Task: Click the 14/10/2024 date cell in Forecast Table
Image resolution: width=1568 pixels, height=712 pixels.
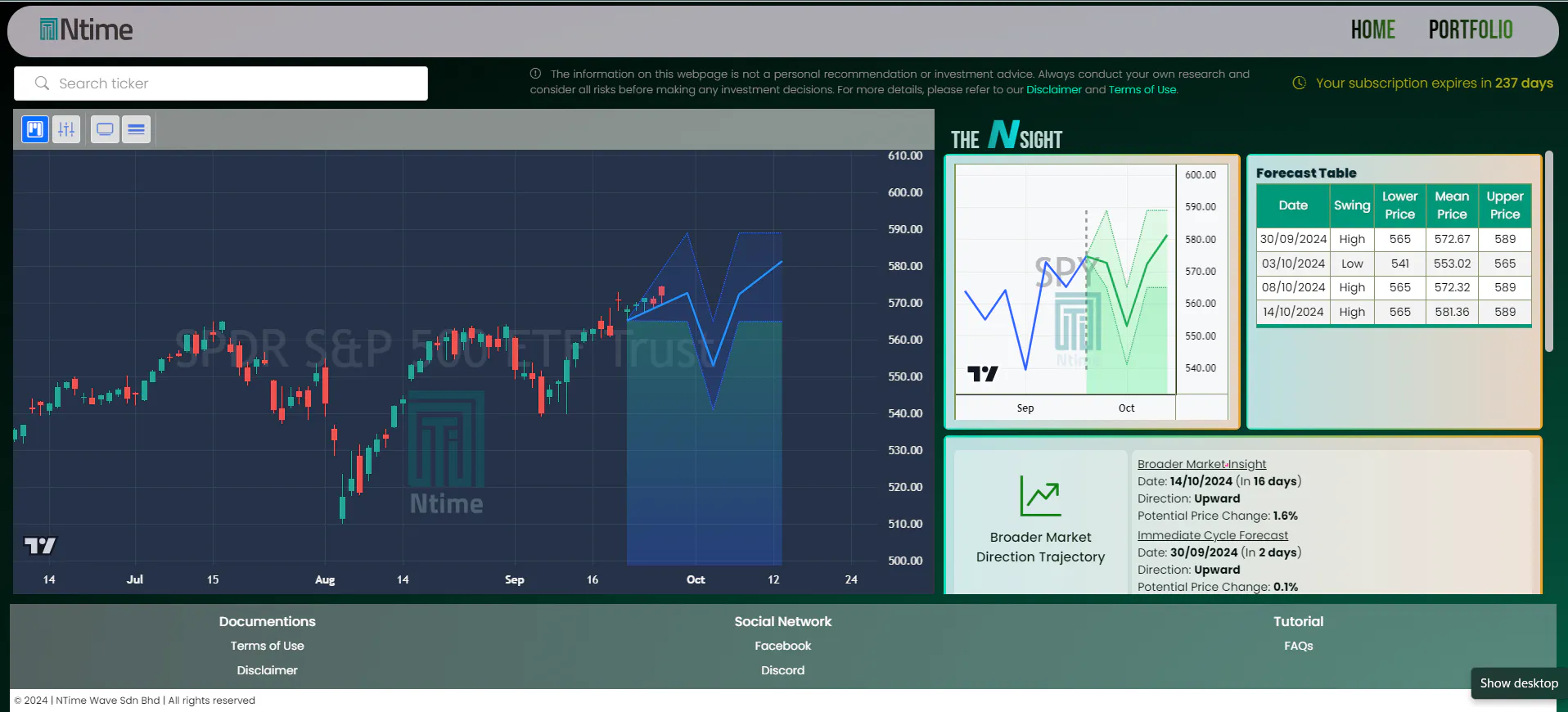Action: [1293, 312]
